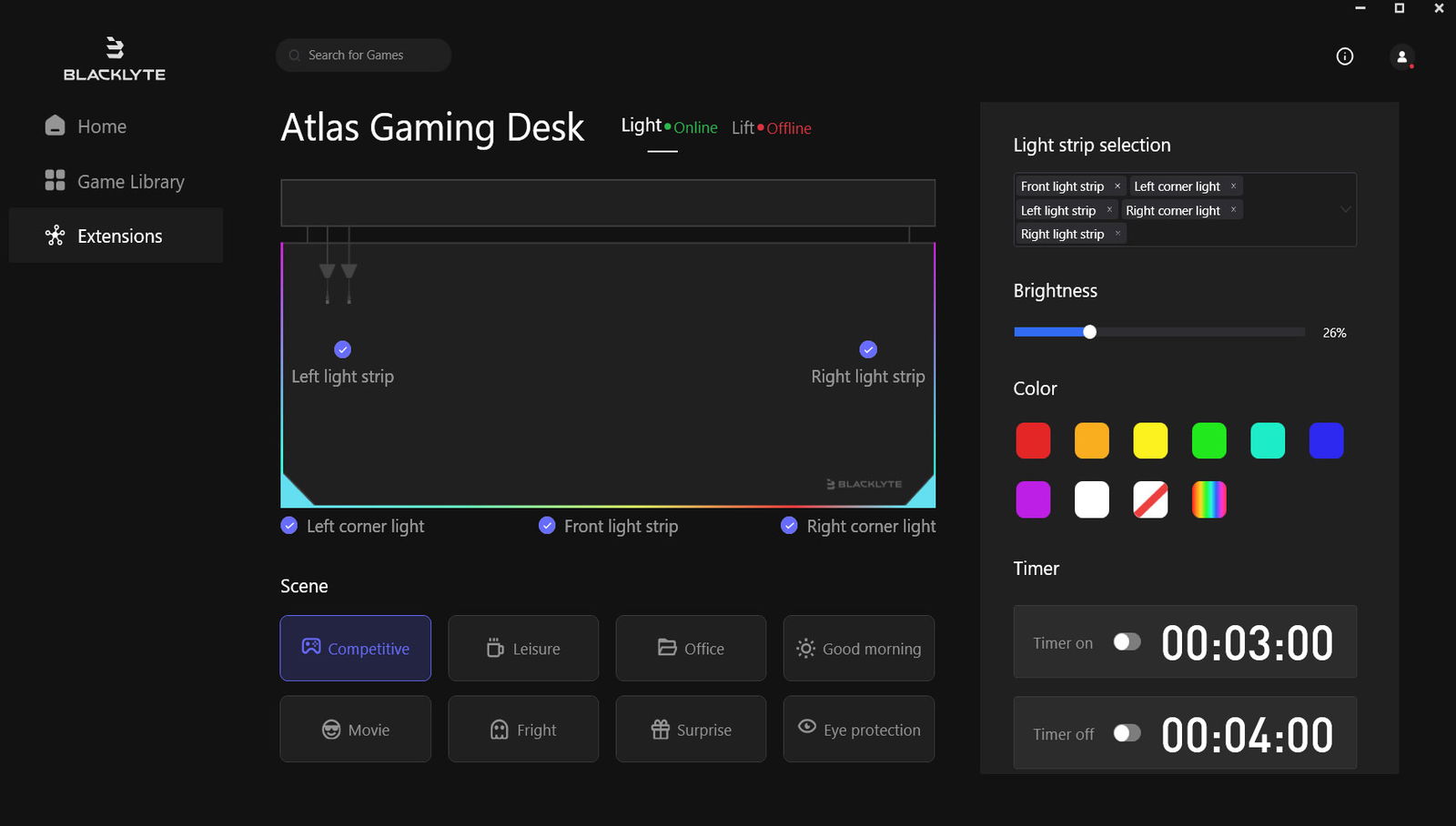Image resolution: width=1456 pixels, height=826 pixels.
Task: Select the Leisure scene
Action: 523,648
